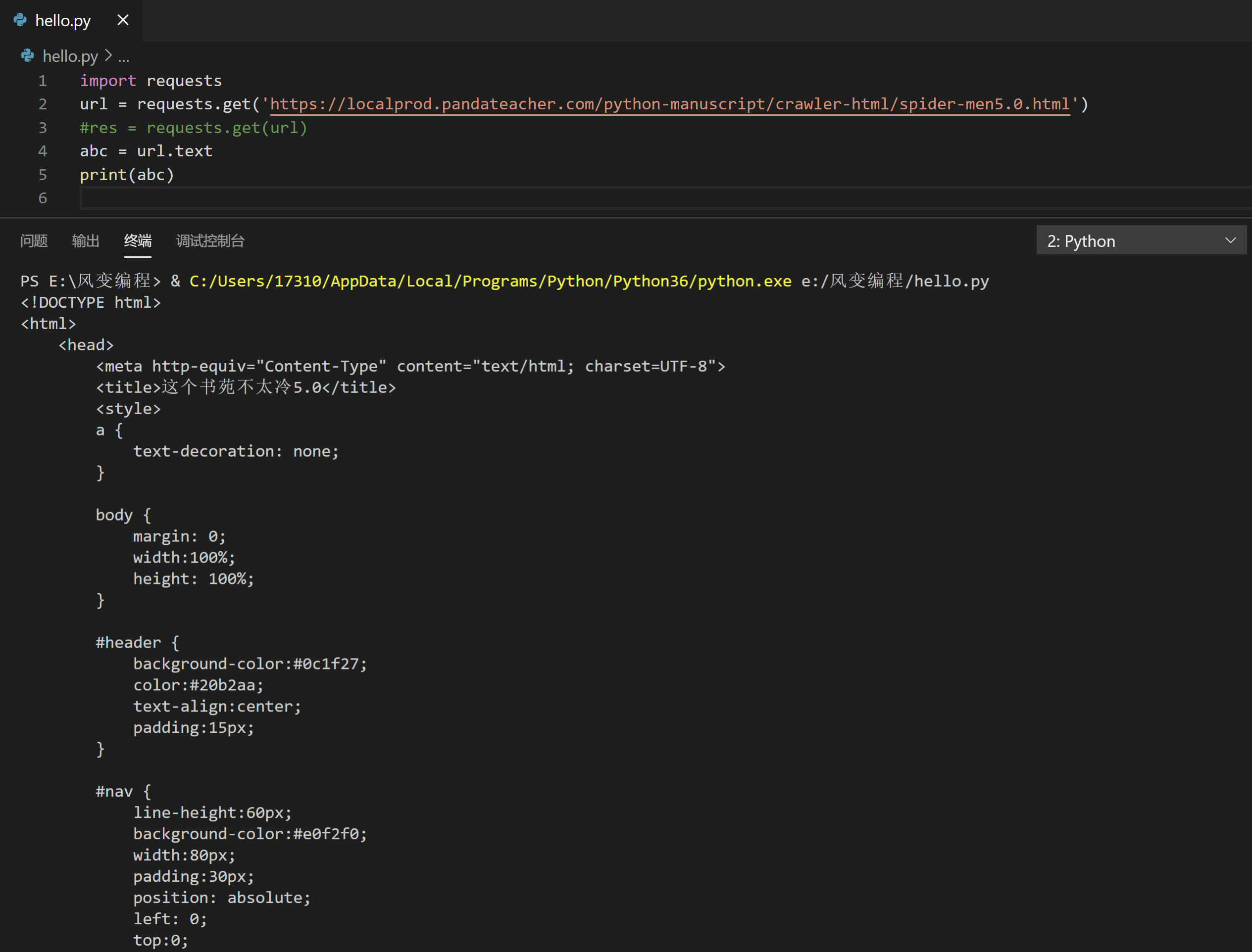Click the '#header {' line in terminal output
The image size is (1252, 952).
[138, 643]
